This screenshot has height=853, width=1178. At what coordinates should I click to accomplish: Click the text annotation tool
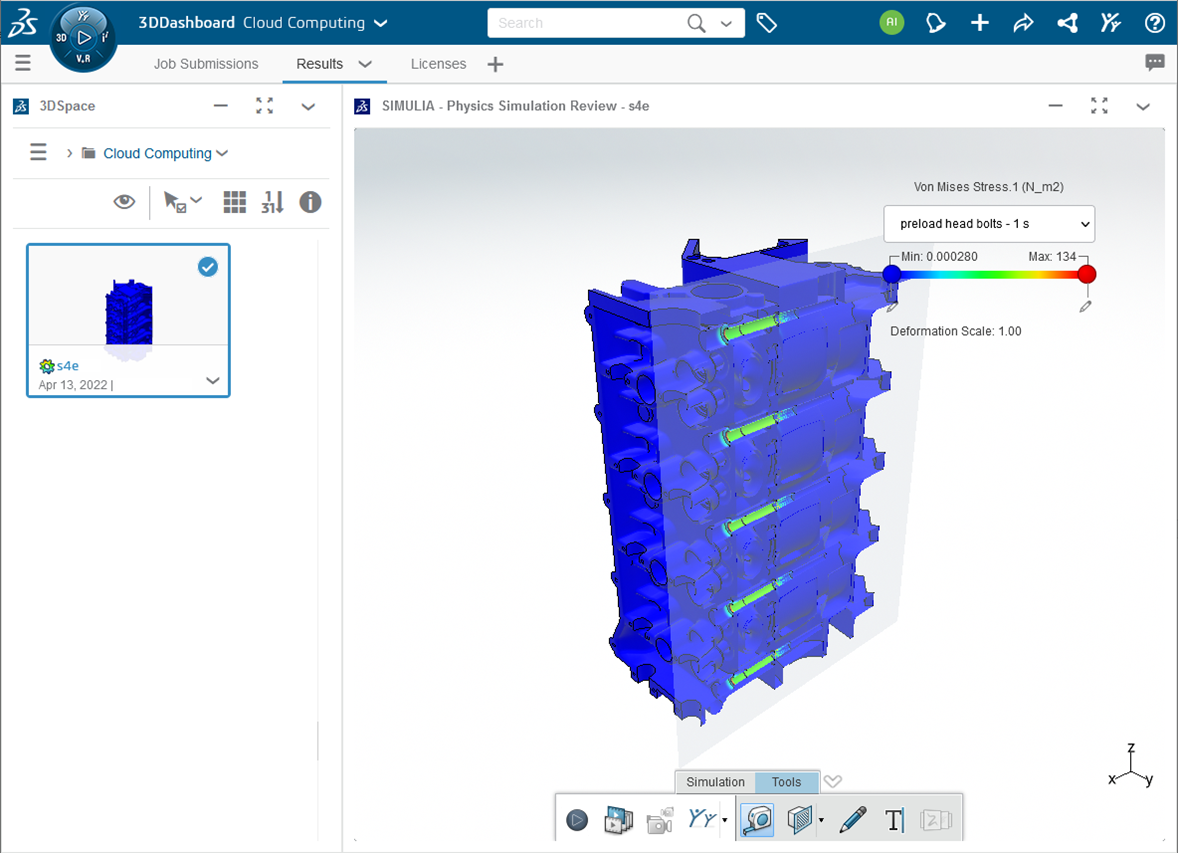(894, 820)
